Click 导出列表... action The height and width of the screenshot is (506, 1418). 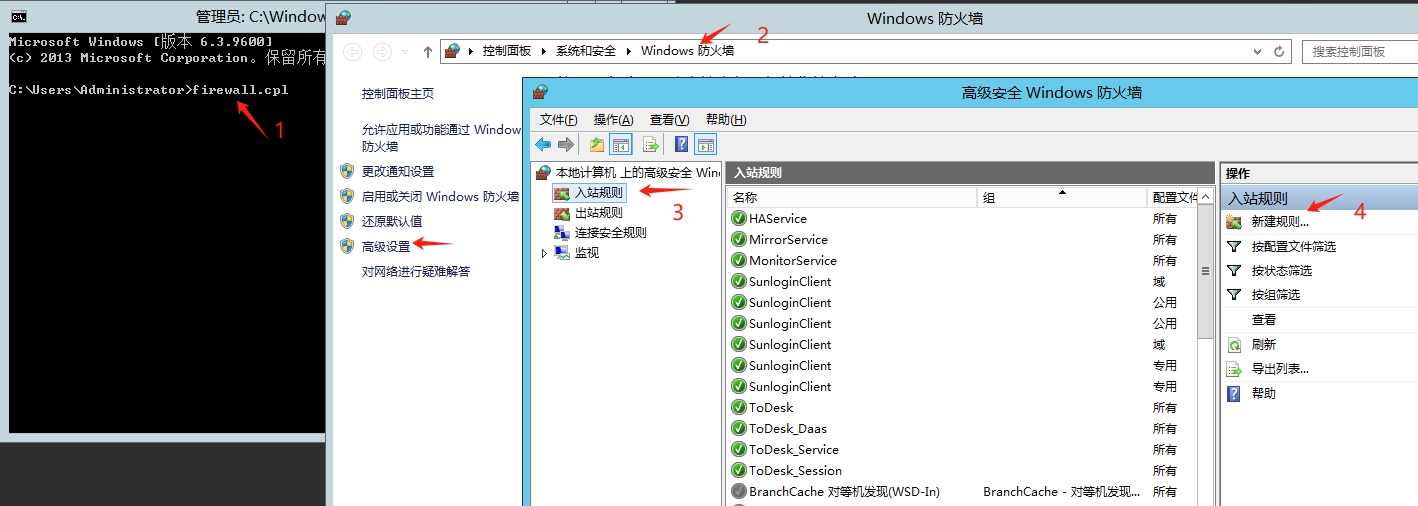click(1280, 369)
